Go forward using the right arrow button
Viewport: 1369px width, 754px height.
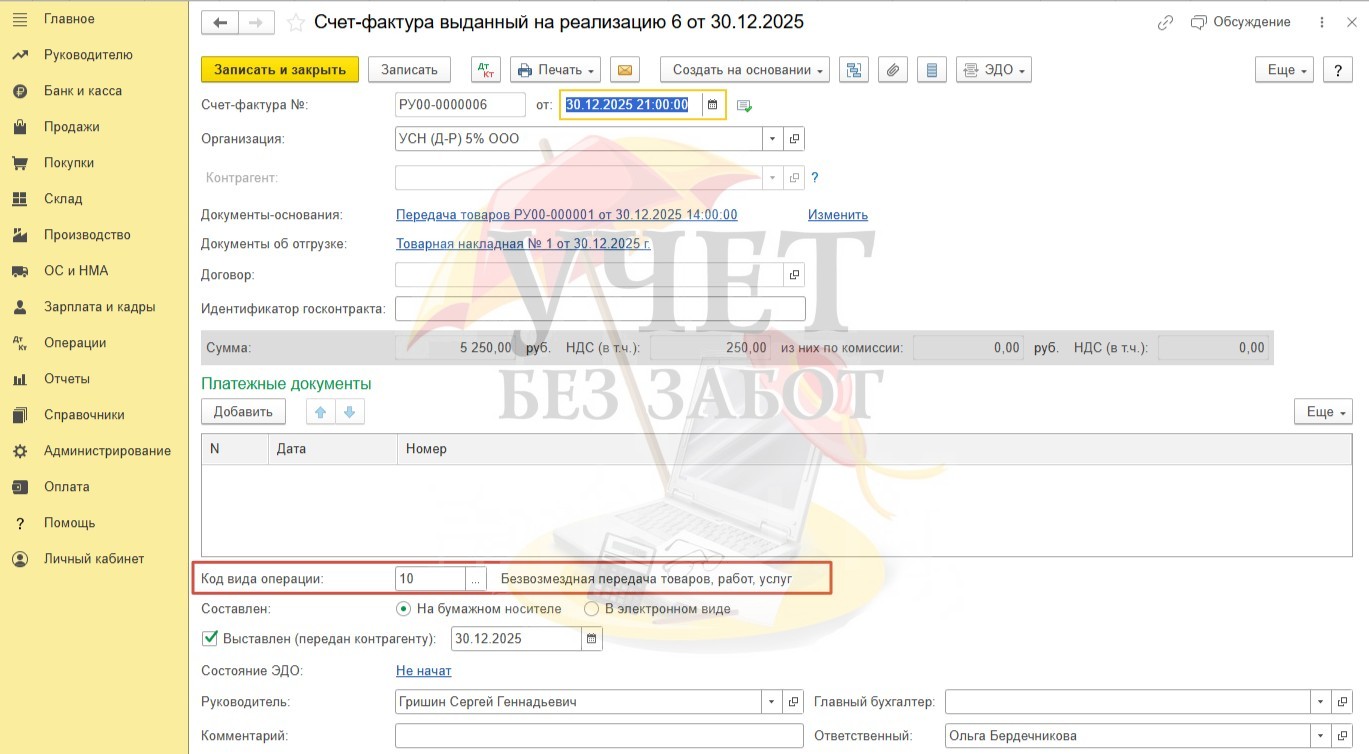point(255,22)
